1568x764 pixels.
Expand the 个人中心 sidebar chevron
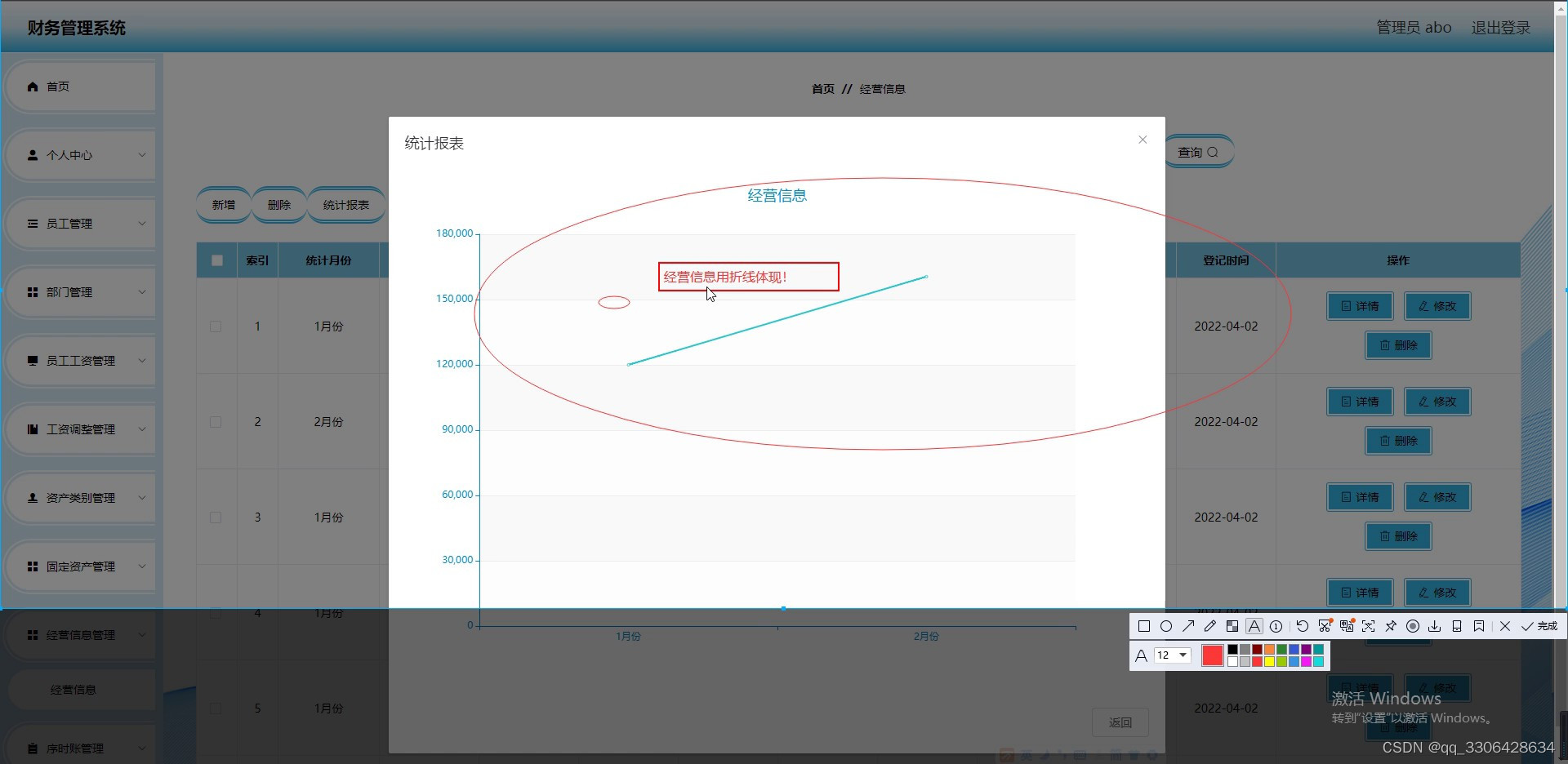point(142,155)
